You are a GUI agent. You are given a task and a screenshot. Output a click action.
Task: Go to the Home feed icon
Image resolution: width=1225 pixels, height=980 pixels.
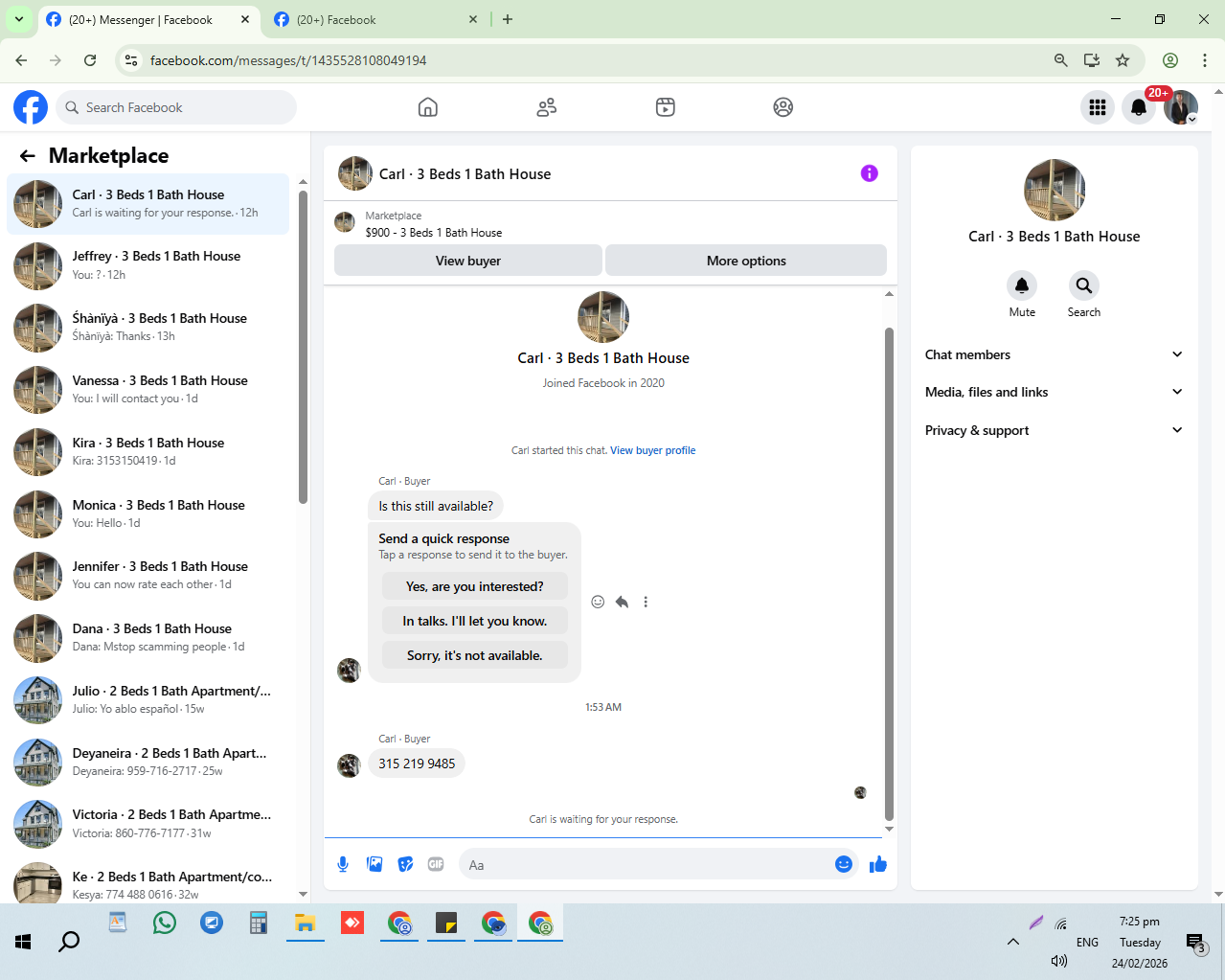pos(428,107)
